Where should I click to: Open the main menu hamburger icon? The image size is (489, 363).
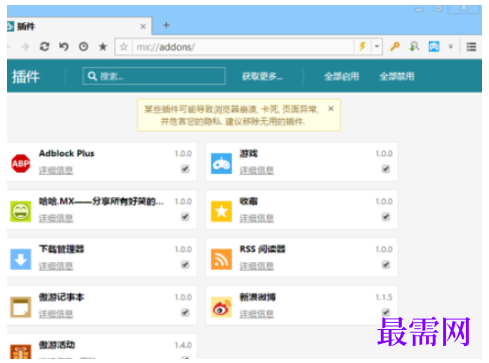click(471, 47)
